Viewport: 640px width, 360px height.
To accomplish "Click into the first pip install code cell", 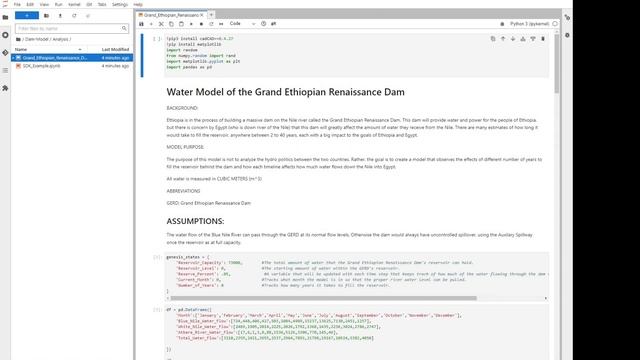I will click(356, 56).
